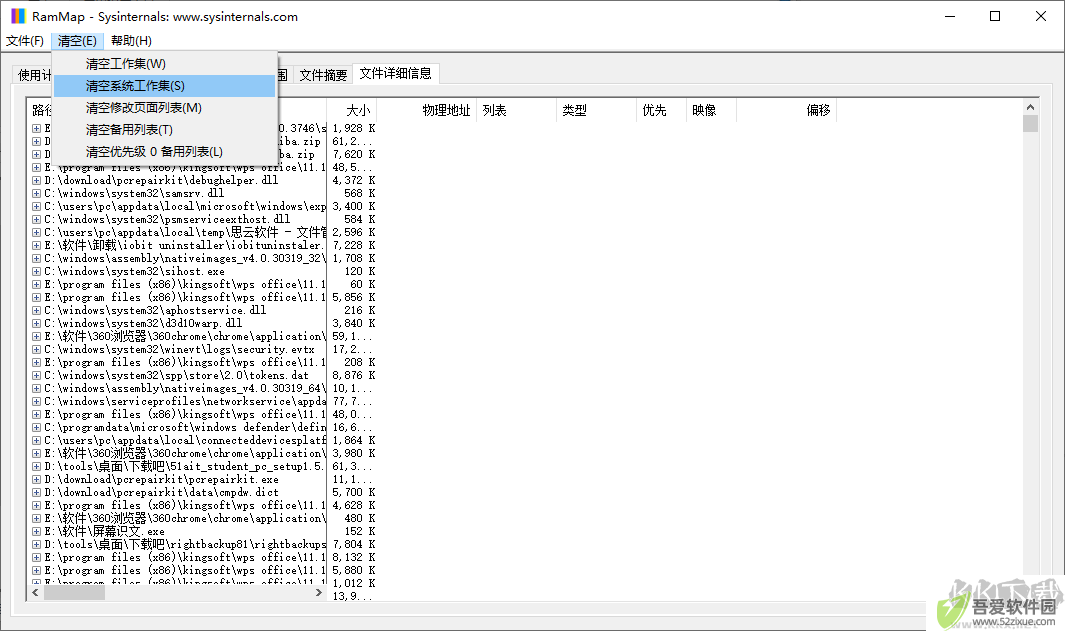Expand the 屏幕识文.exe entry
Viewport: 1065px width, 631px height.
(x=37, y=532)
